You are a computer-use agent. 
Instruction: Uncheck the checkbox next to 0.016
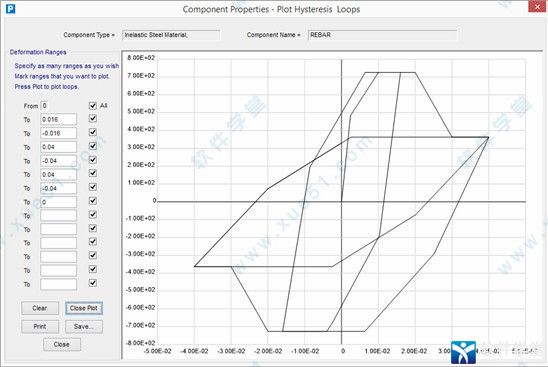pyautogui.click(x=93, y=119)
